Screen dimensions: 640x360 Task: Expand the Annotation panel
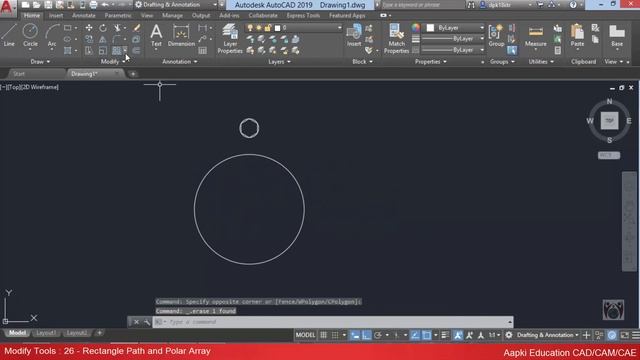click(180, 62)
